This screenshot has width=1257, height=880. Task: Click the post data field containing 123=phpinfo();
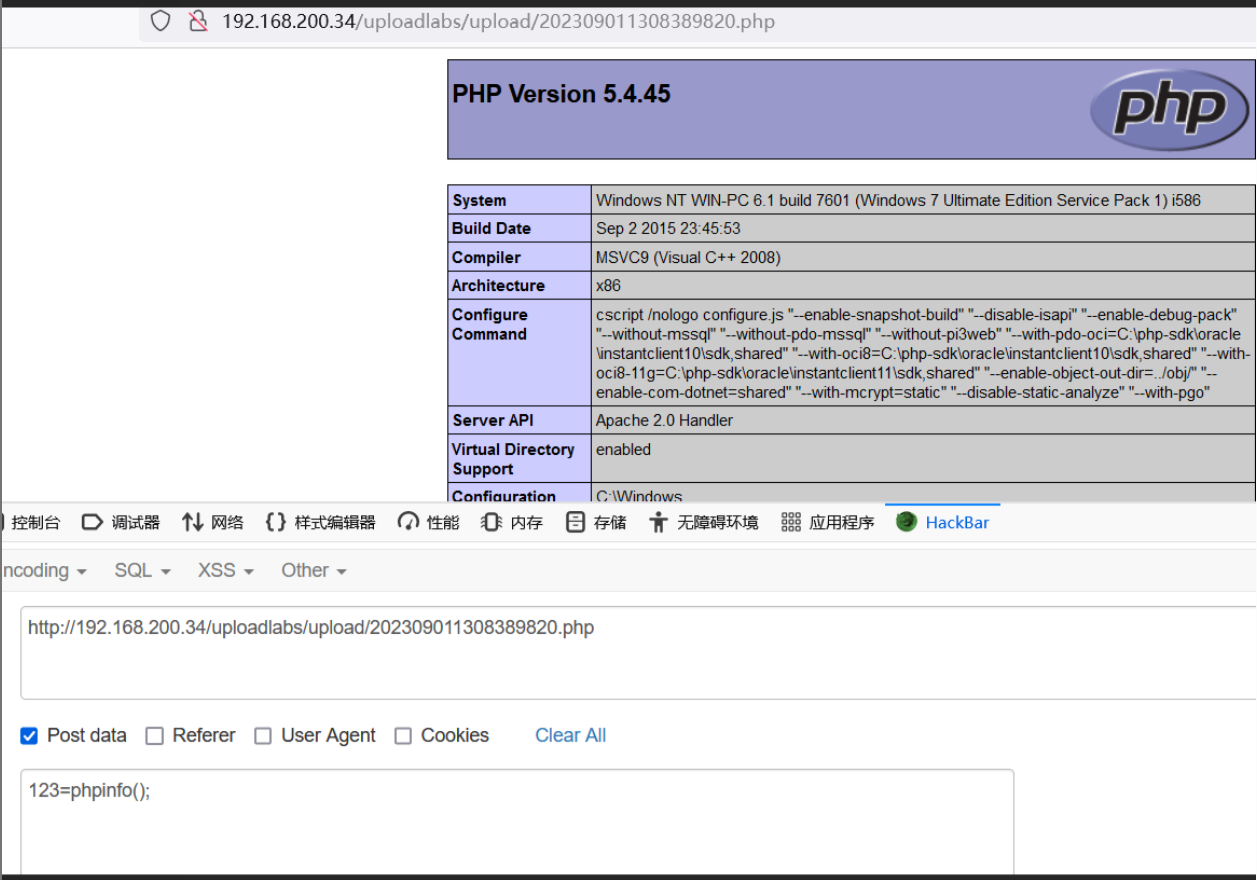516,820
